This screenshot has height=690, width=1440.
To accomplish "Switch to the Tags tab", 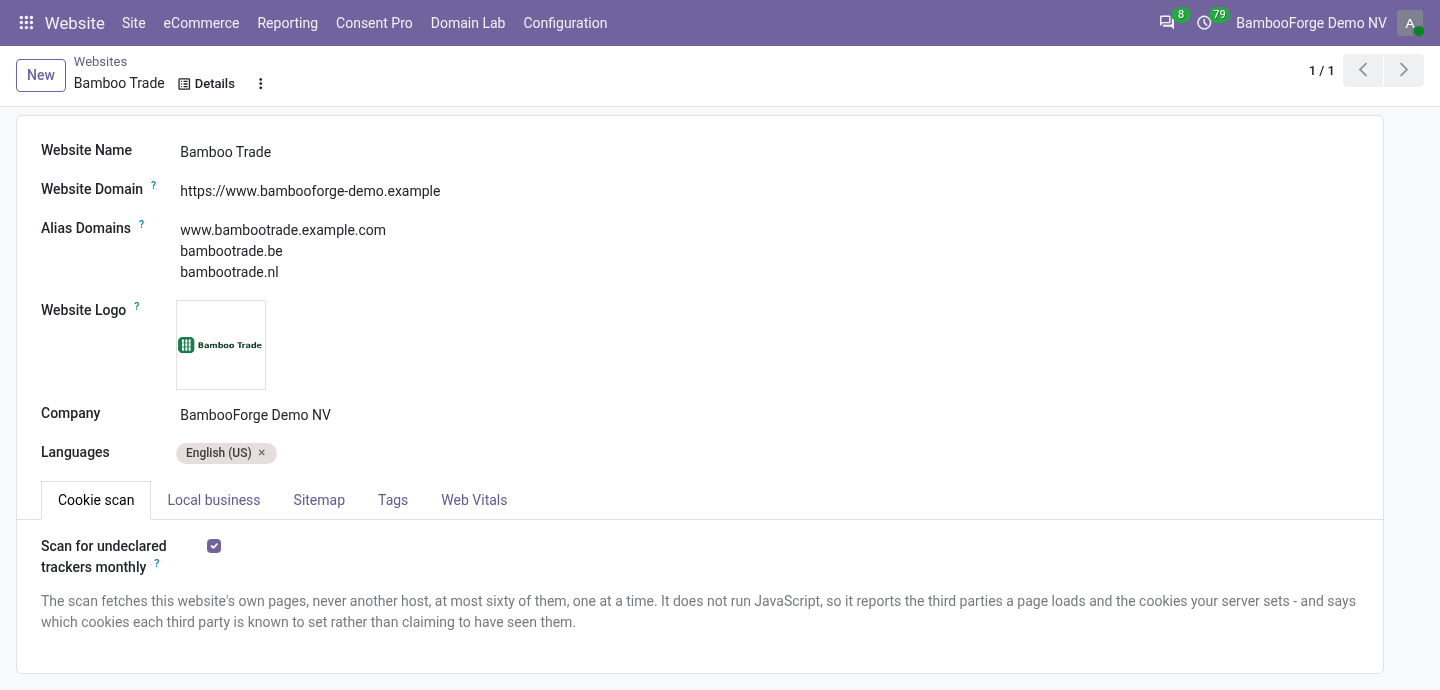I will tap(393, 500).
